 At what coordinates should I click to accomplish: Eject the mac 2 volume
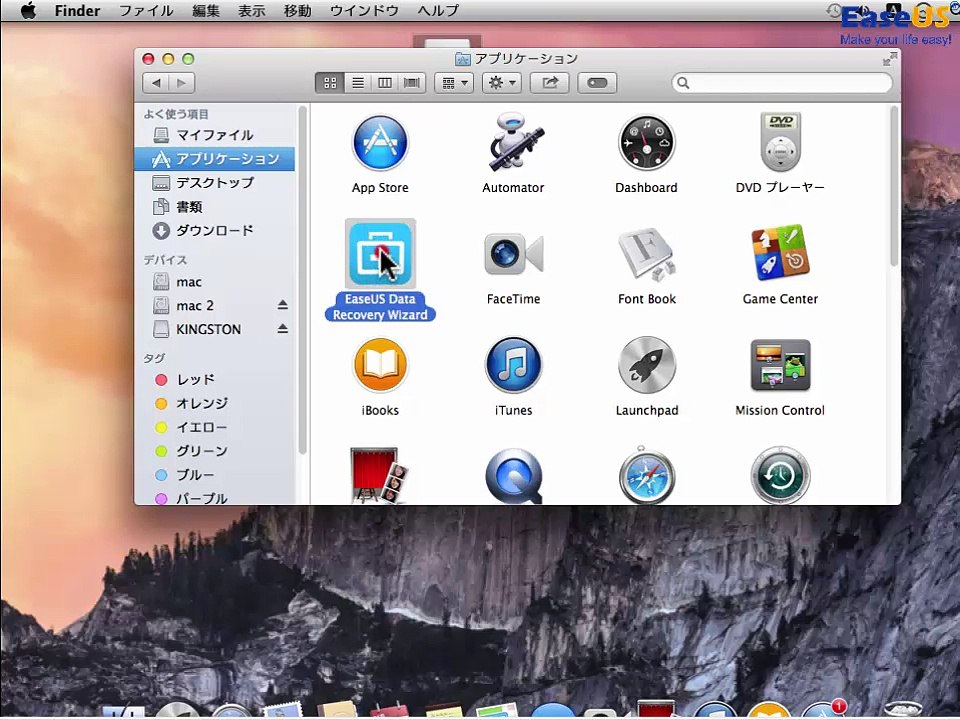pos(282,305)
